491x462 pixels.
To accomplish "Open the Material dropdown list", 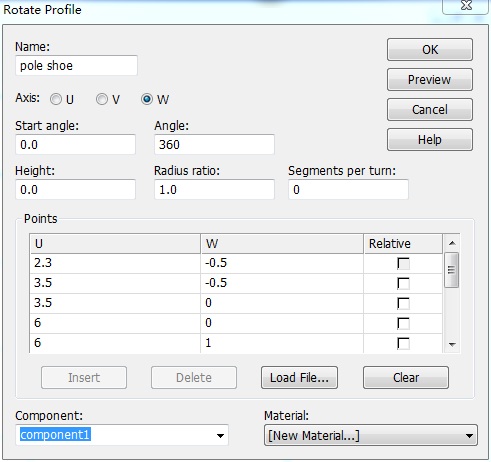I will point(469,435).
